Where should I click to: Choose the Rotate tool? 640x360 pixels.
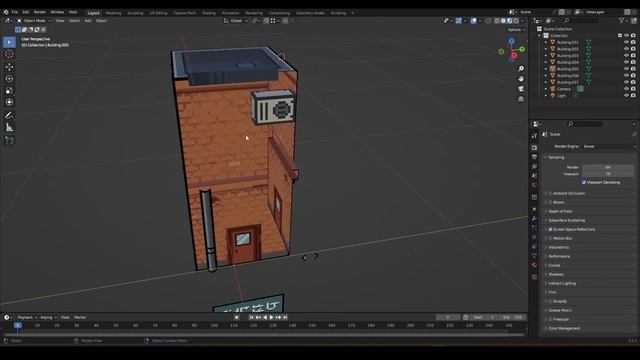tap(9, 78)
